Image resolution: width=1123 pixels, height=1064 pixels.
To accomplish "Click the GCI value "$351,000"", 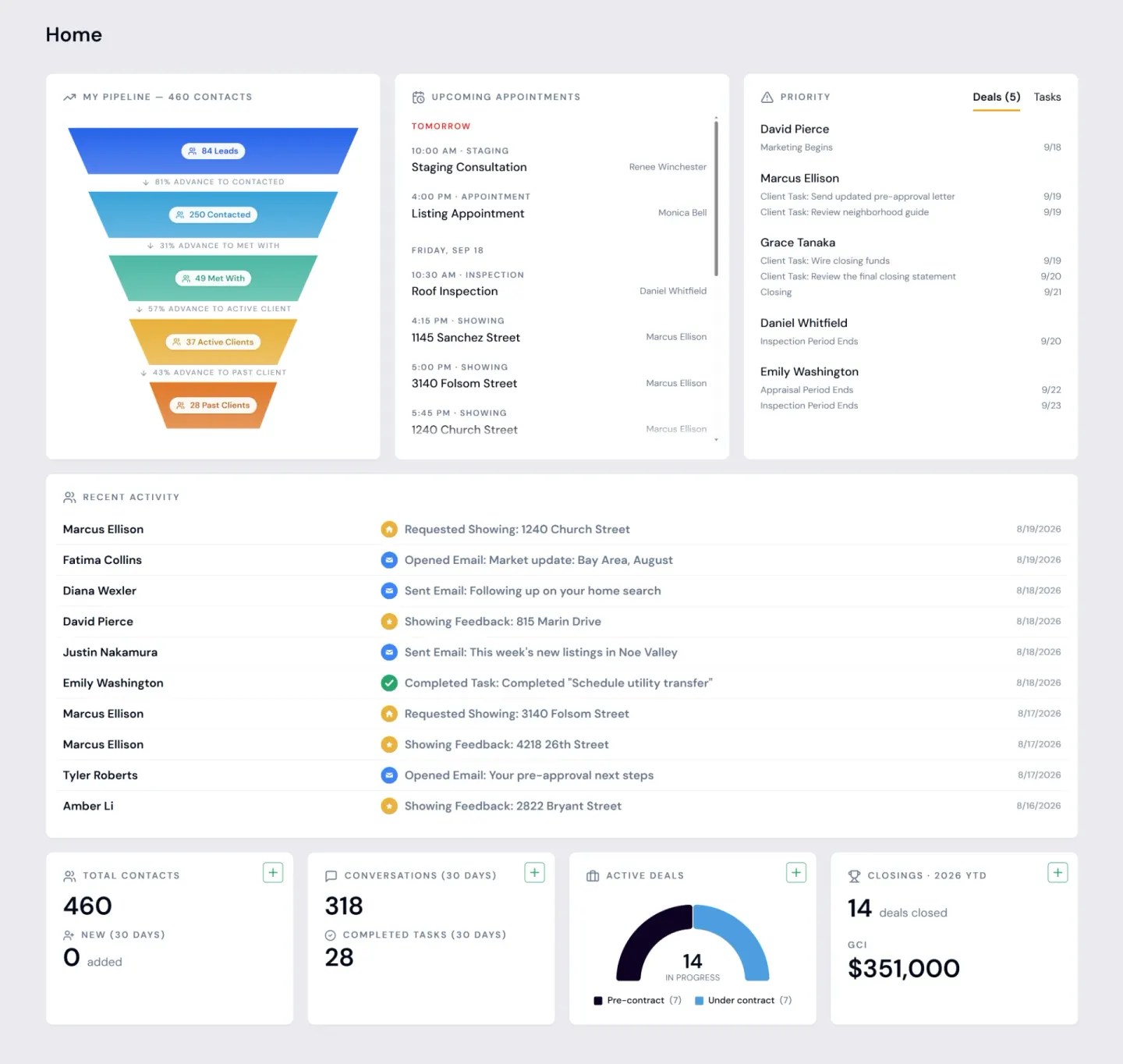I will coord(904,969).
